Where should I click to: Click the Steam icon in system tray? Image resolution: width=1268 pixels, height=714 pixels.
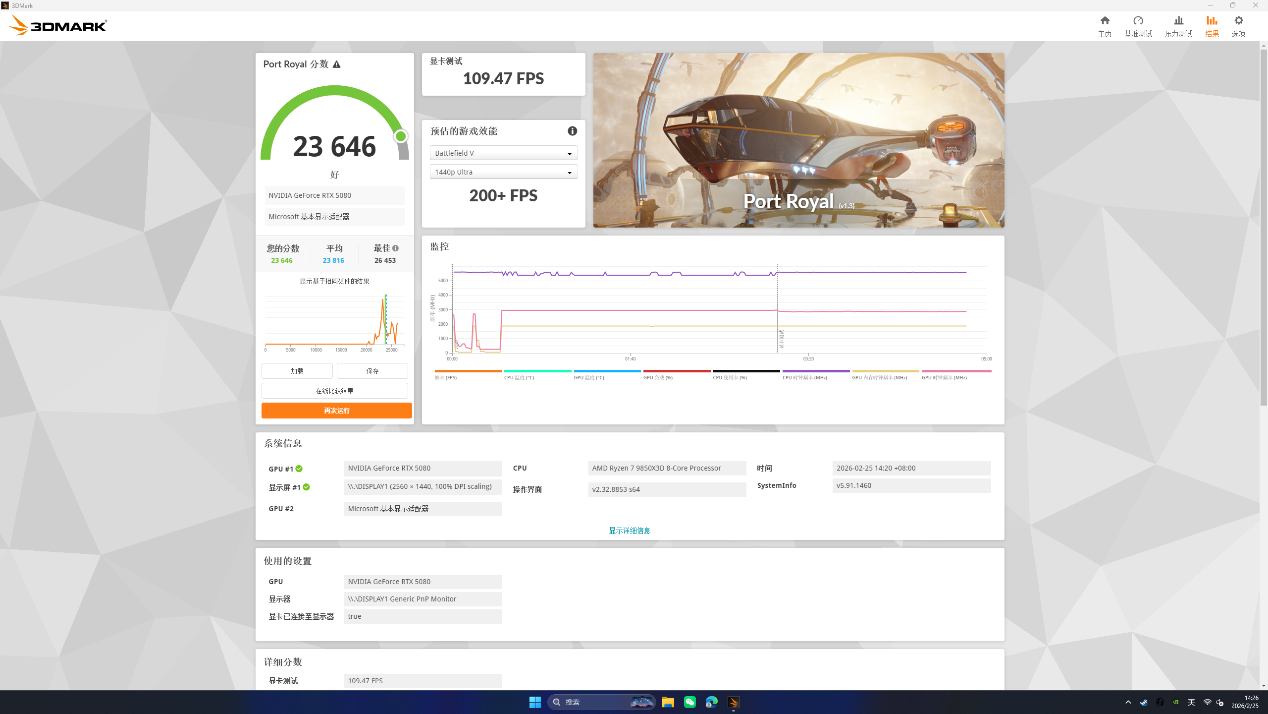pyautogui.click(x=1144, y=702)
